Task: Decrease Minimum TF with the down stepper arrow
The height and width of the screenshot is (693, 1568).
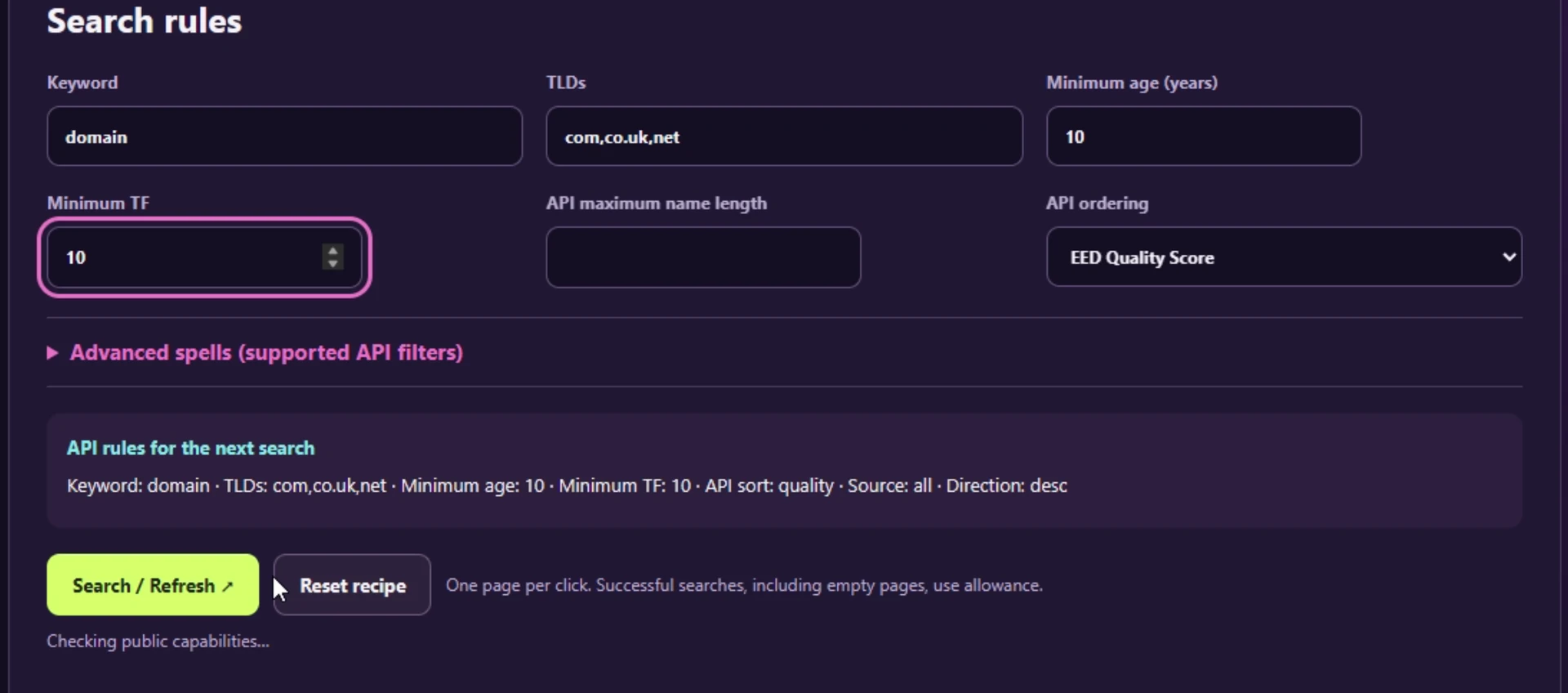Action: [x=332, y=264]
